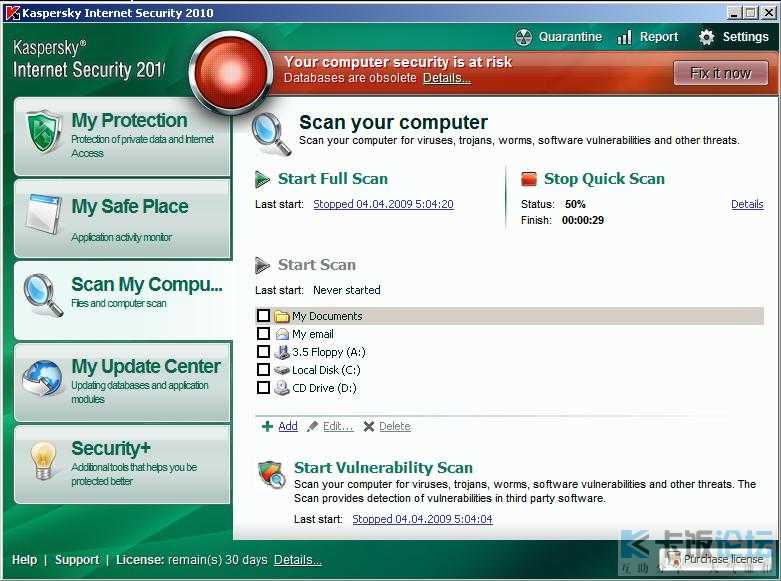Open the My Protection section
The image size is (781, 581).
coord(123,137)
